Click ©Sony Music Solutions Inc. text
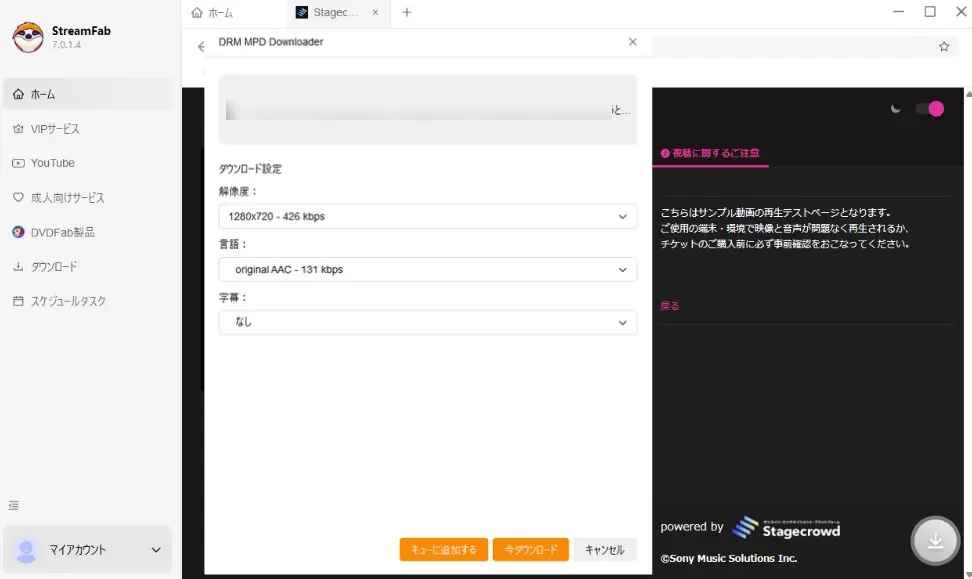 click(728, 559)
